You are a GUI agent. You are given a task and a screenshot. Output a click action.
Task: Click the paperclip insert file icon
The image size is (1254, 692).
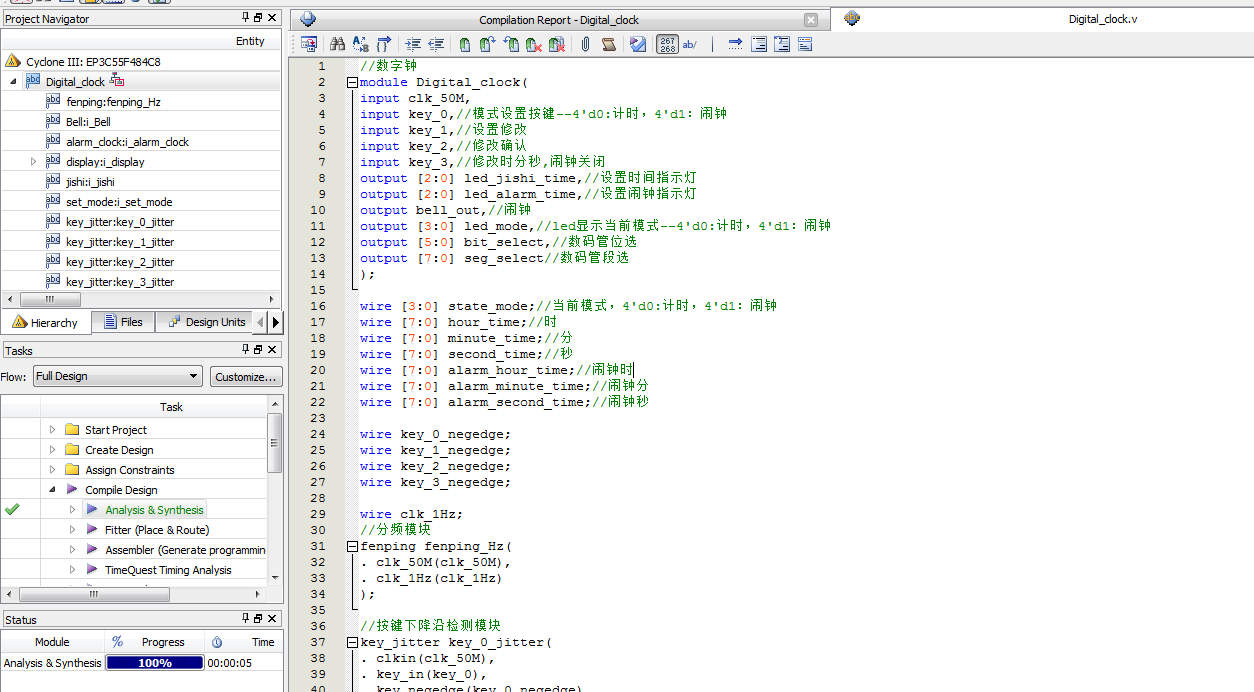coord(586,44)
